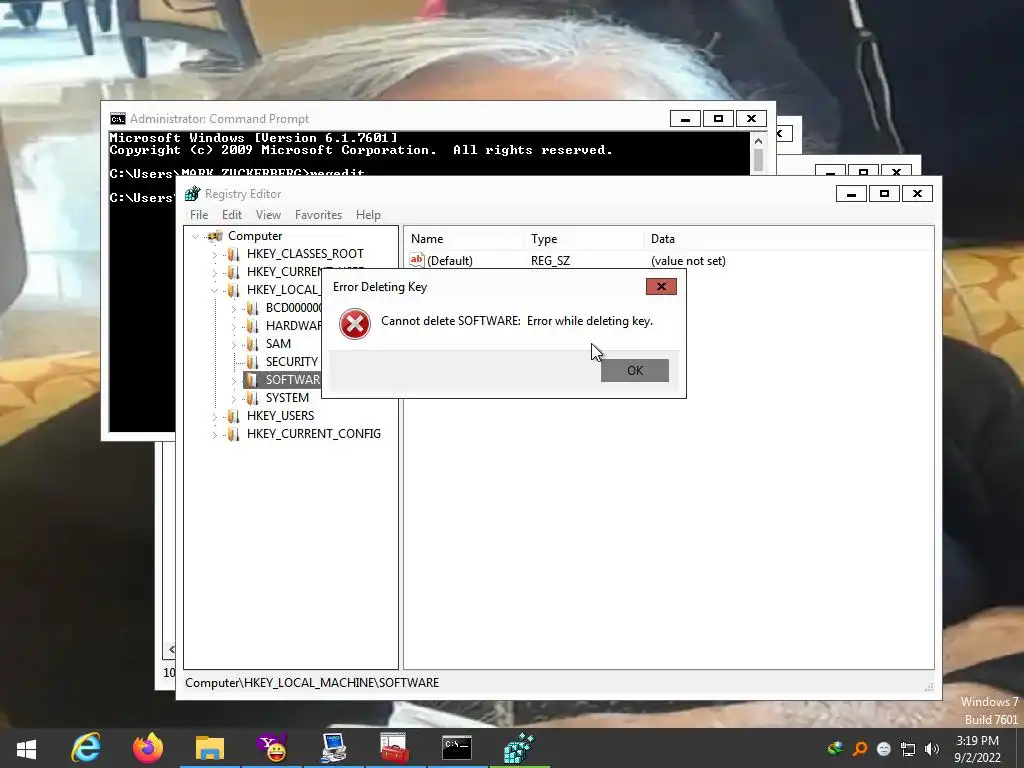Select the HKEY_CLASSES_ROOT key
Image resolution: width=1024 pixels, height=768 pixels.
[305, 253]
